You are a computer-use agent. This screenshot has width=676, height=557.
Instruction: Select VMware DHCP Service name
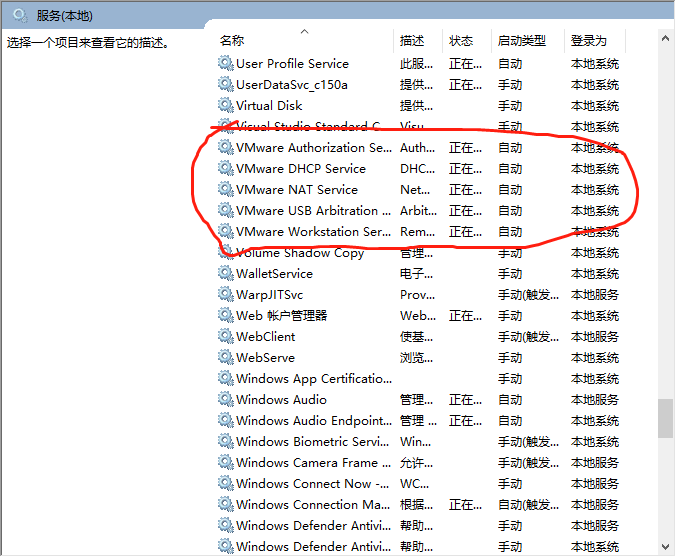click(301, 169)
